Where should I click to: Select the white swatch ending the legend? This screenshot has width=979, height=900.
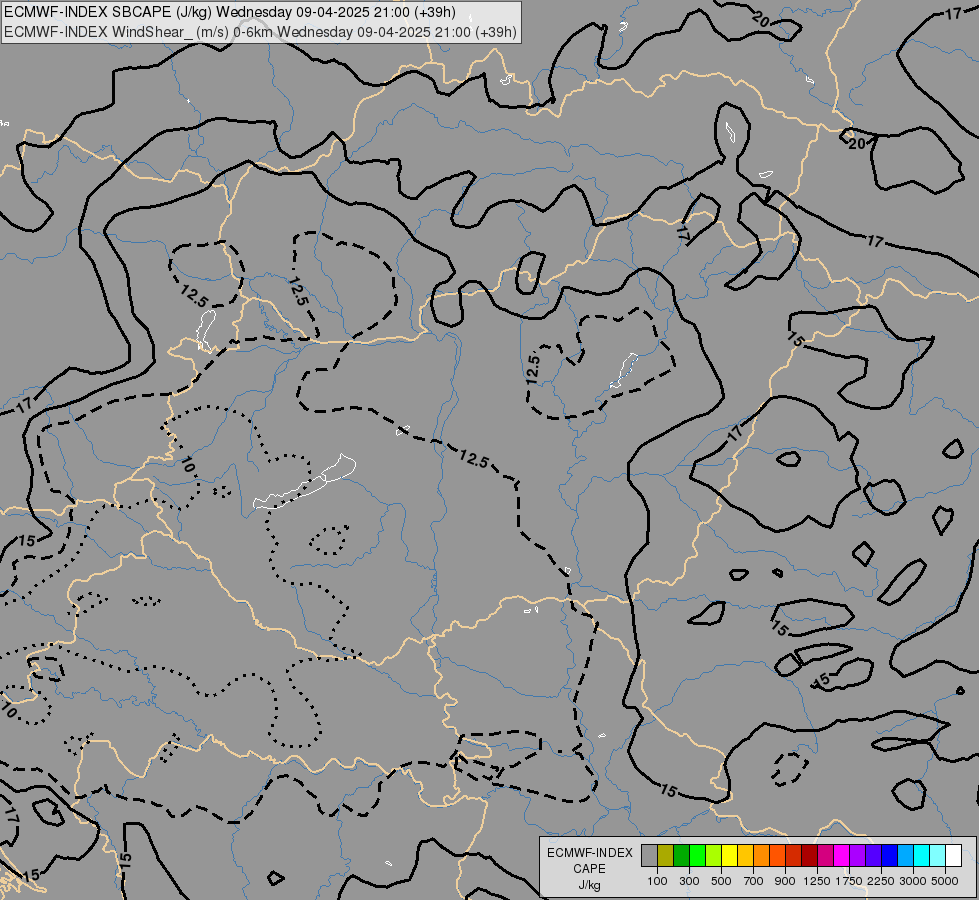coord(953,855)
